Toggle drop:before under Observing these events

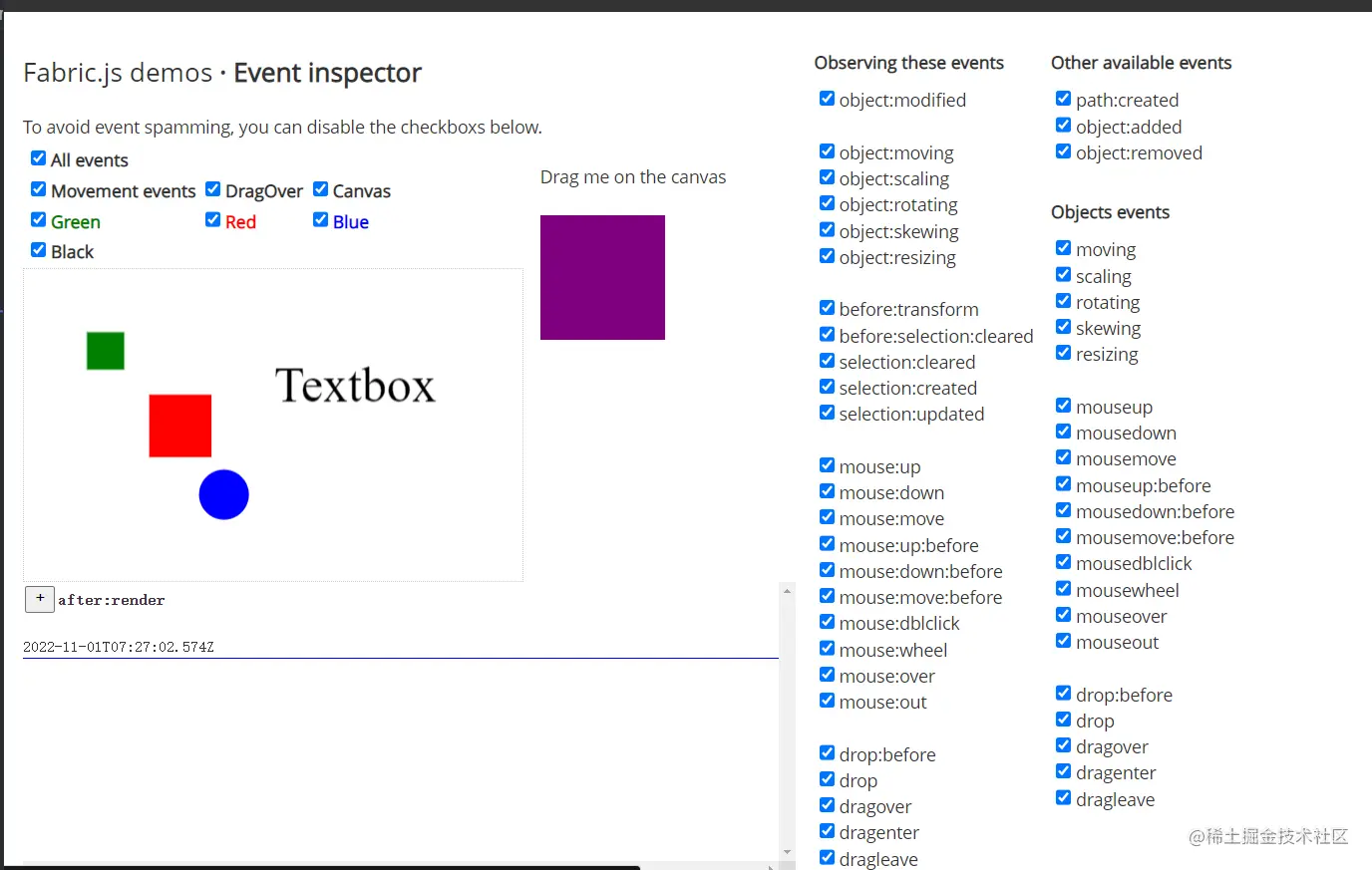[x=827, y=753]
